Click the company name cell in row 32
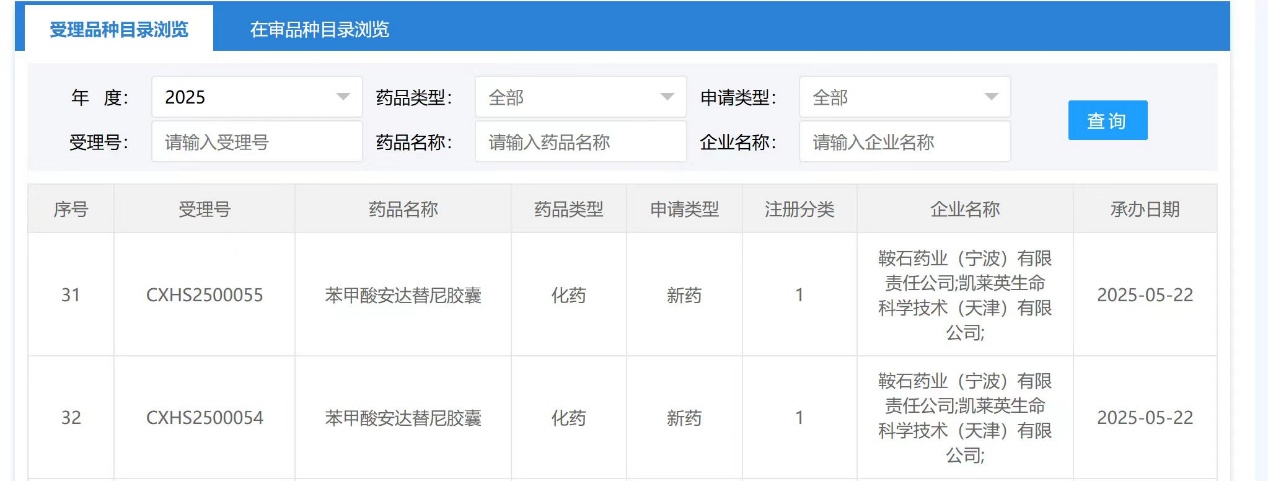Viewport: 1268px width, 481px height. click(964, 418)
